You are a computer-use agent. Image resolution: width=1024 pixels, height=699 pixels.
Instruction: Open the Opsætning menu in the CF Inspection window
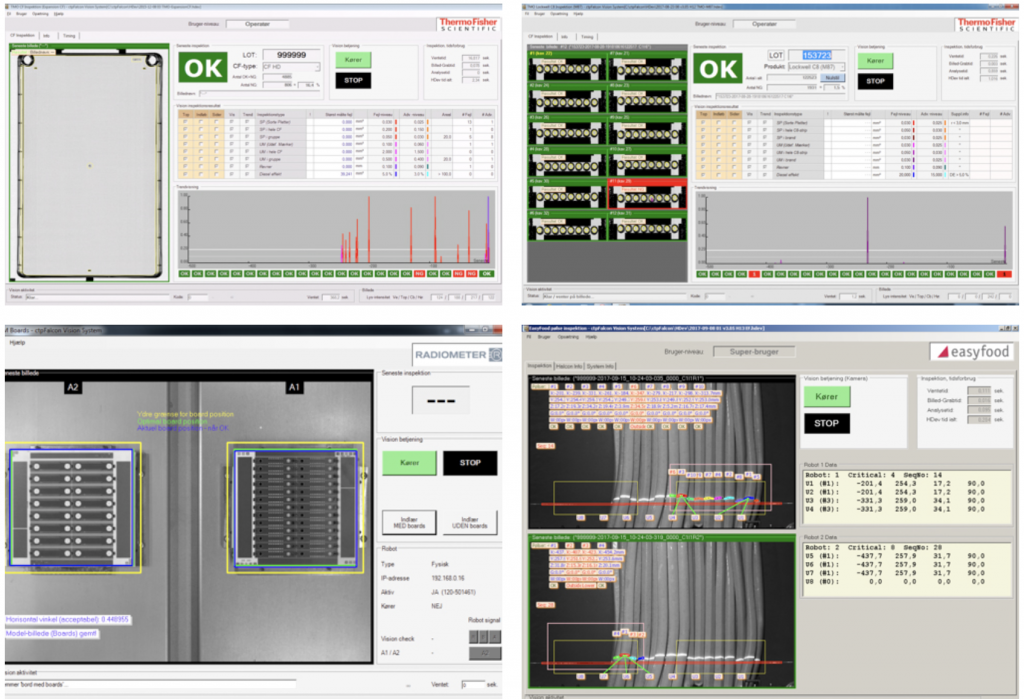click(x=40, y=13)
